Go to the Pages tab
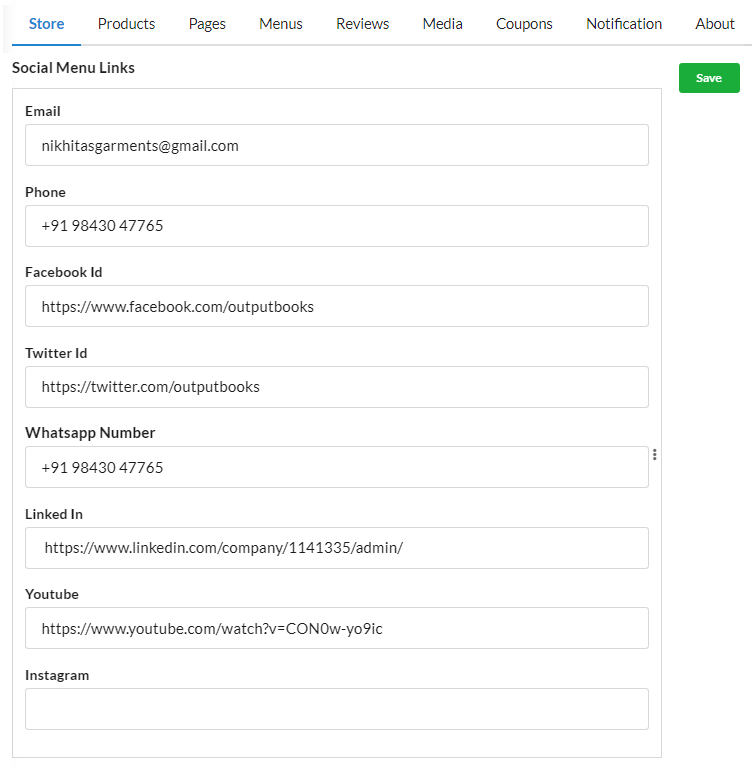This screenshot has height=768, width=752. [207, 24]
